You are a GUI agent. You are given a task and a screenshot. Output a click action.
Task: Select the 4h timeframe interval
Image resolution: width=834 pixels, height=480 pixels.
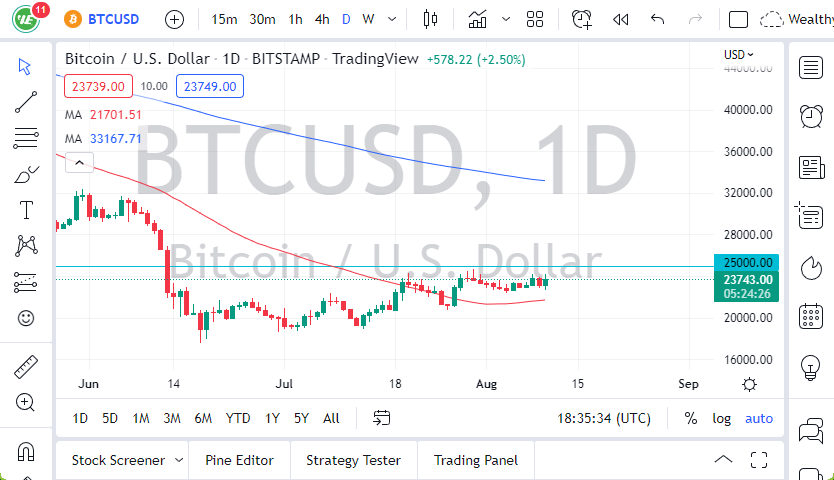(x=321, y=19)
